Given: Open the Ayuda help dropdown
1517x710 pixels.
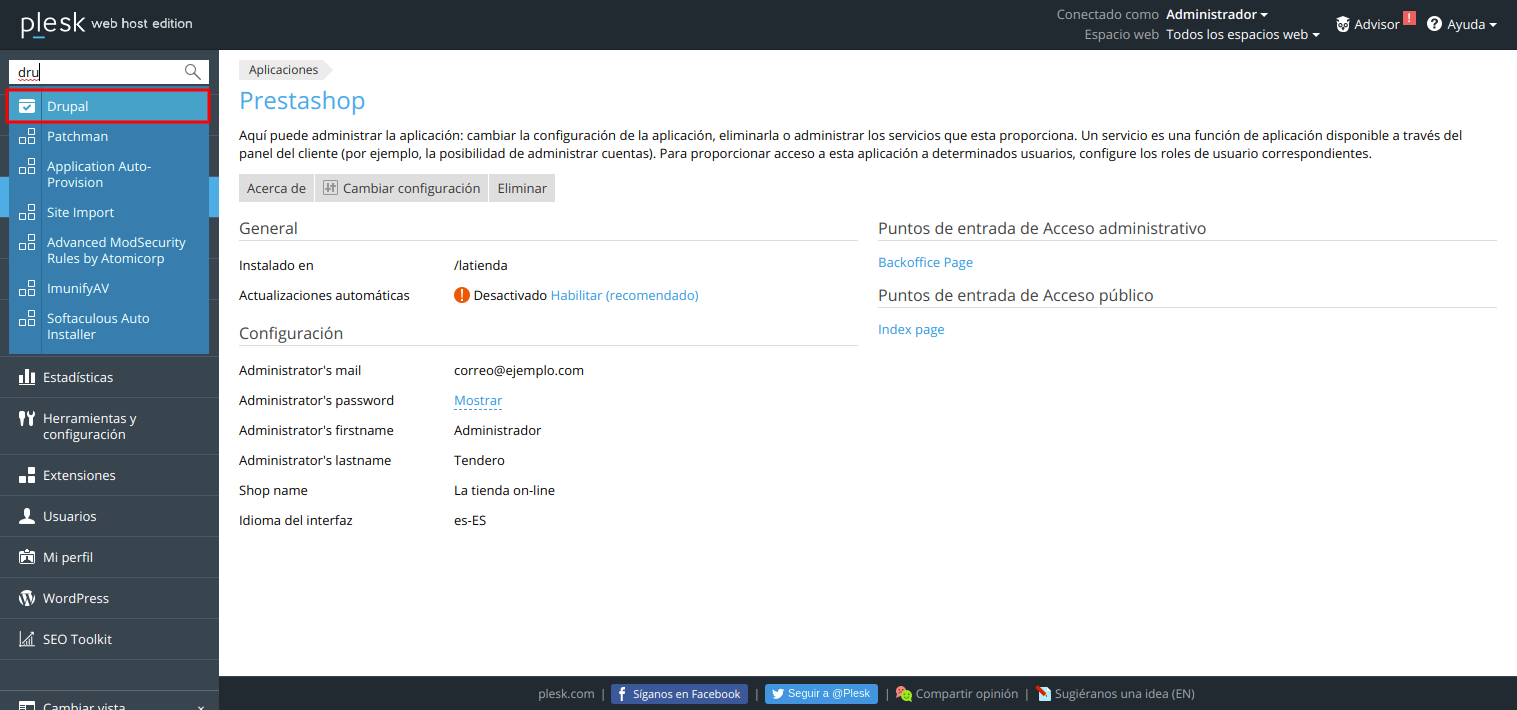Looking at the screenshot, I should coord(1462,24).
